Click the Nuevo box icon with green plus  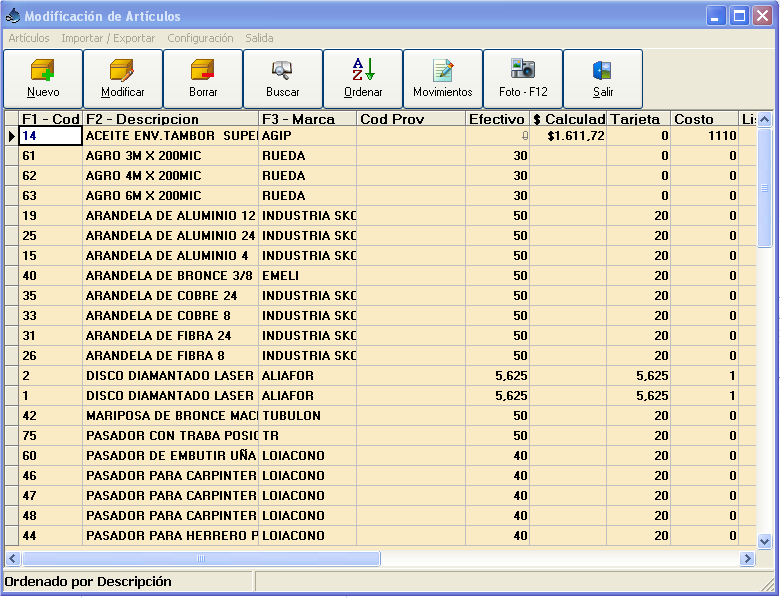42,70
